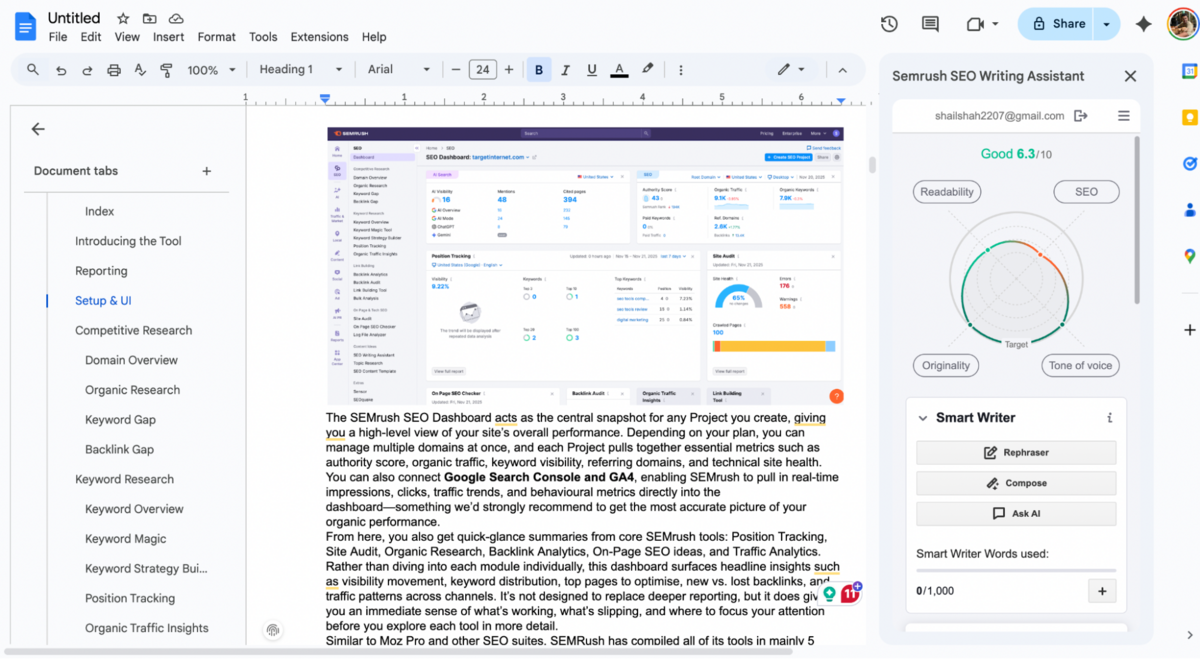Click the toolbar search magnifier icon
1200x659 pixels.
[33, 70]
